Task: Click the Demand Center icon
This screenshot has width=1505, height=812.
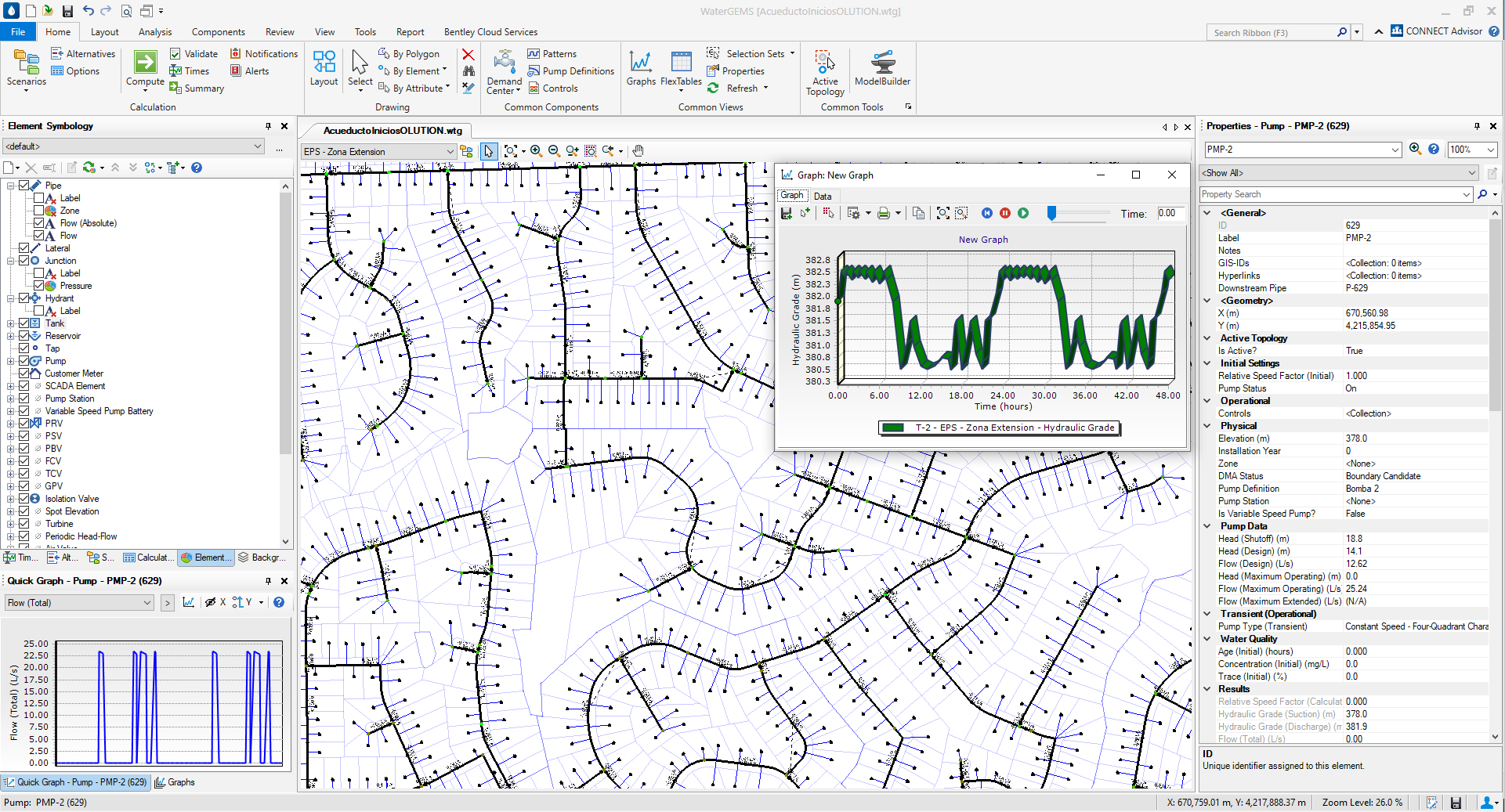Action: tap(504, 72)
